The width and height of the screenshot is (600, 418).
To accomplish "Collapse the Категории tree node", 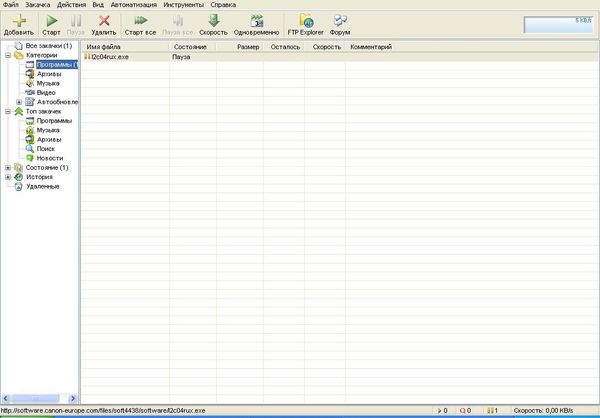I will [8, 56].
